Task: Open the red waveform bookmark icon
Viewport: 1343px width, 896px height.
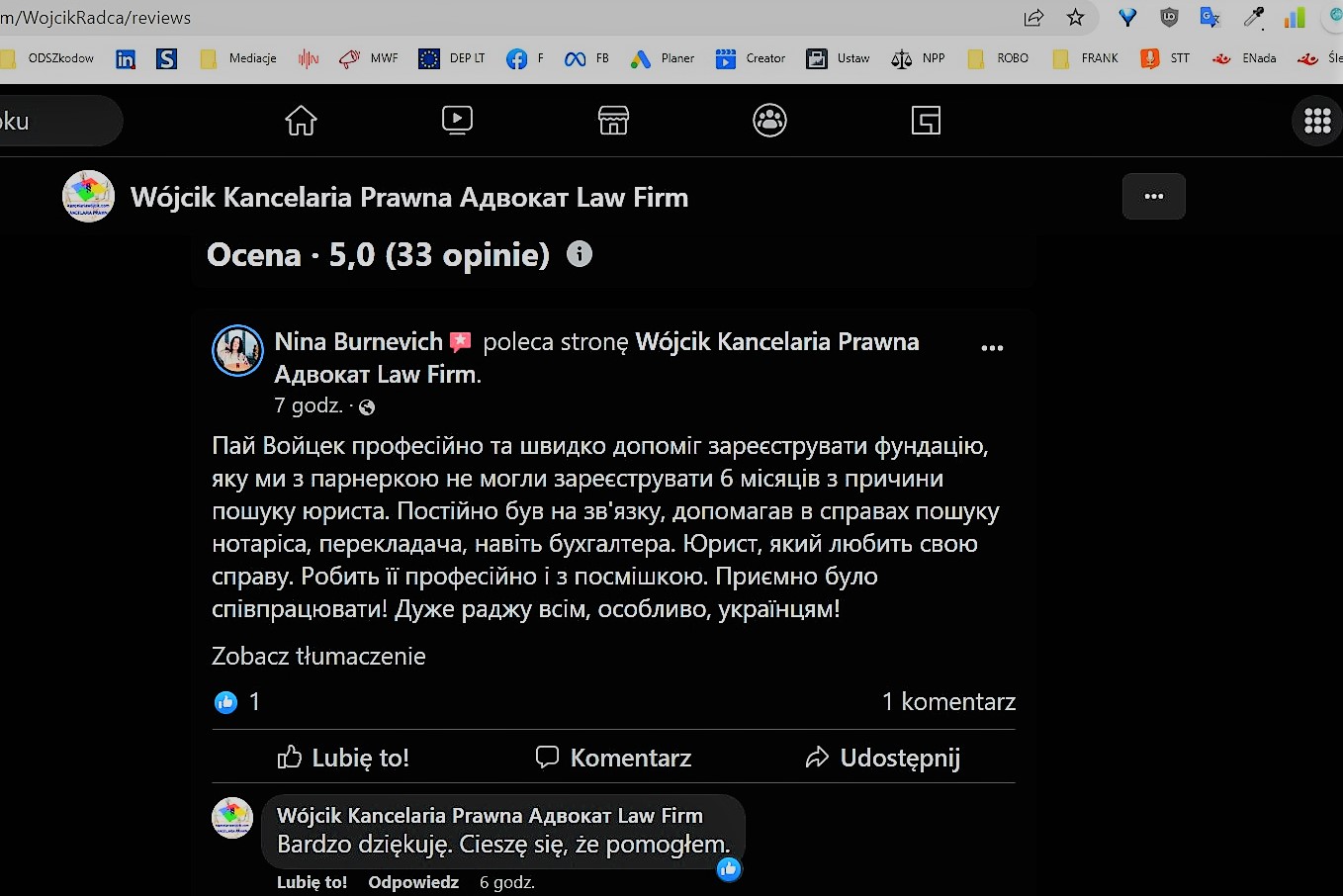Action: coord(309,59)
